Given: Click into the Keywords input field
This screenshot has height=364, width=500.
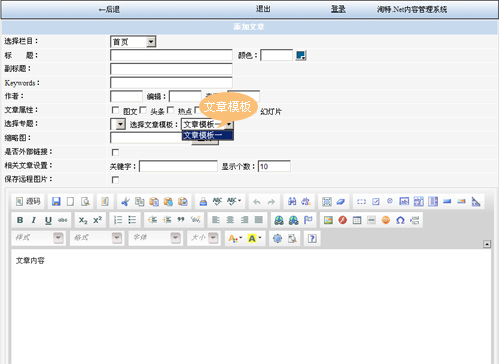Looking at the screenshot, I should tap(171, 83).
